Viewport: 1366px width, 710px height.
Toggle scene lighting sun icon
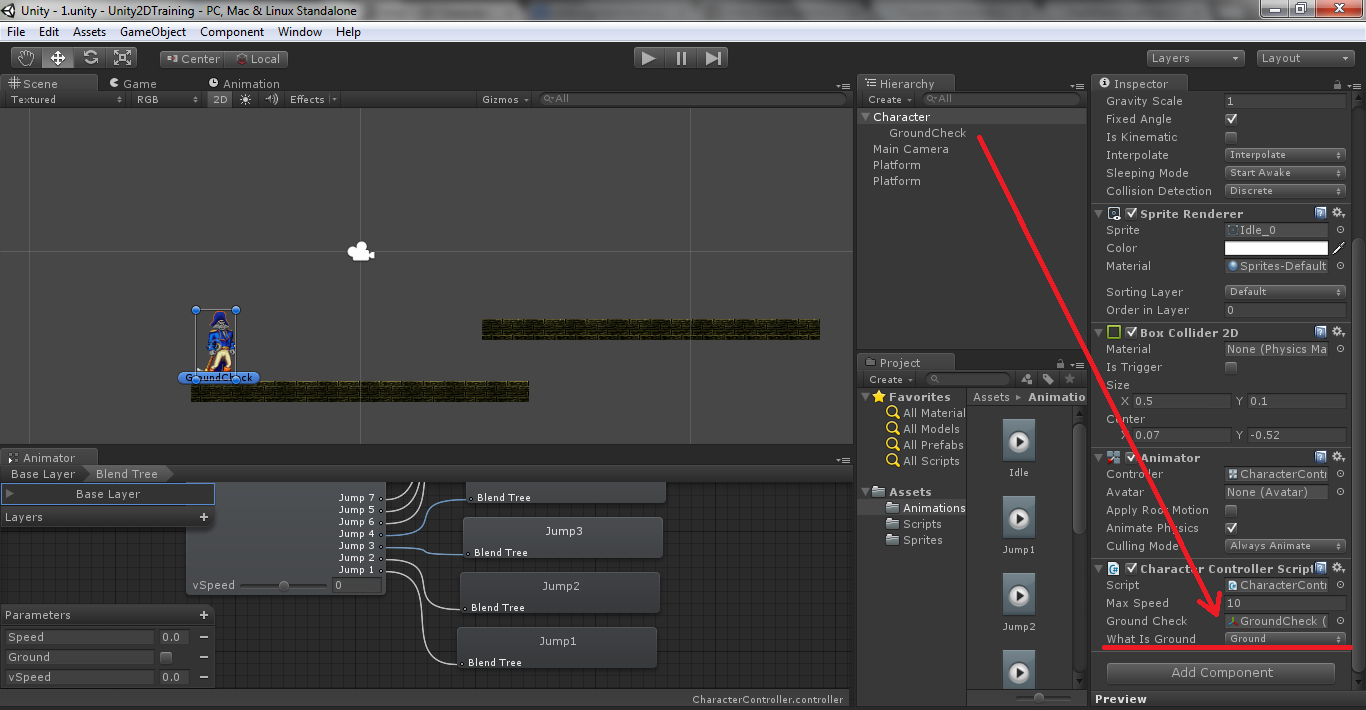click(x=246, y=99)
